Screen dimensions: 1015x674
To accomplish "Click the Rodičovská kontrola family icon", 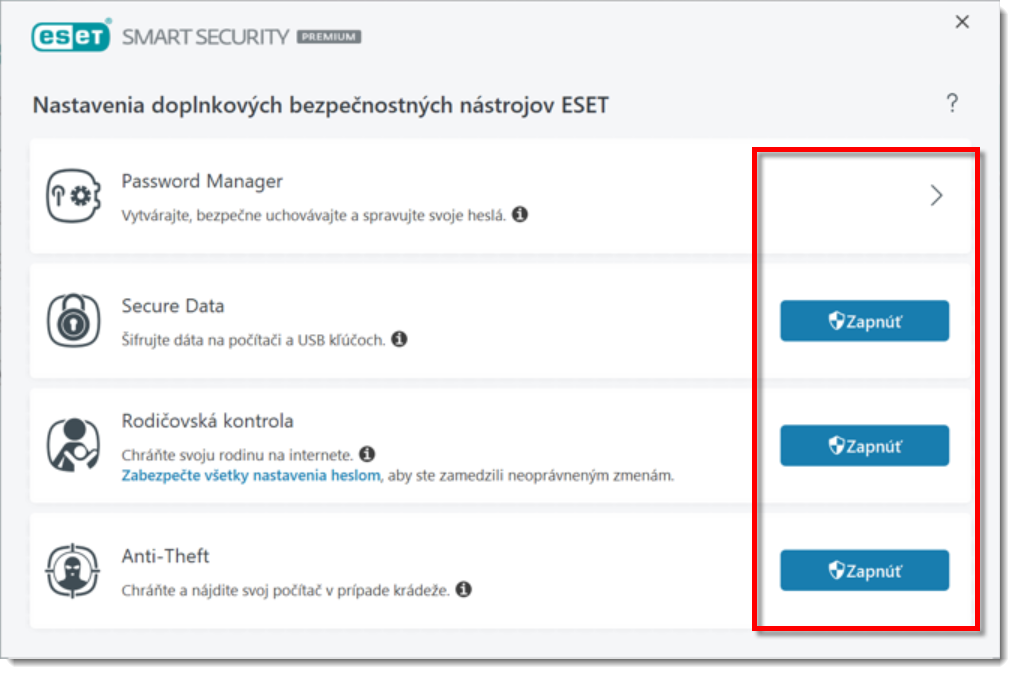I will pyautogui.click(x=74, y=446).
